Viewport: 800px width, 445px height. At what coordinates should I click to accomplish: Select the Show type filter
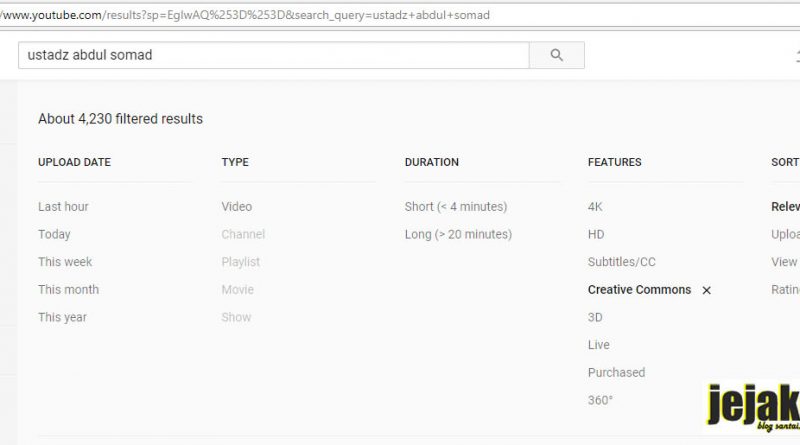236,317
